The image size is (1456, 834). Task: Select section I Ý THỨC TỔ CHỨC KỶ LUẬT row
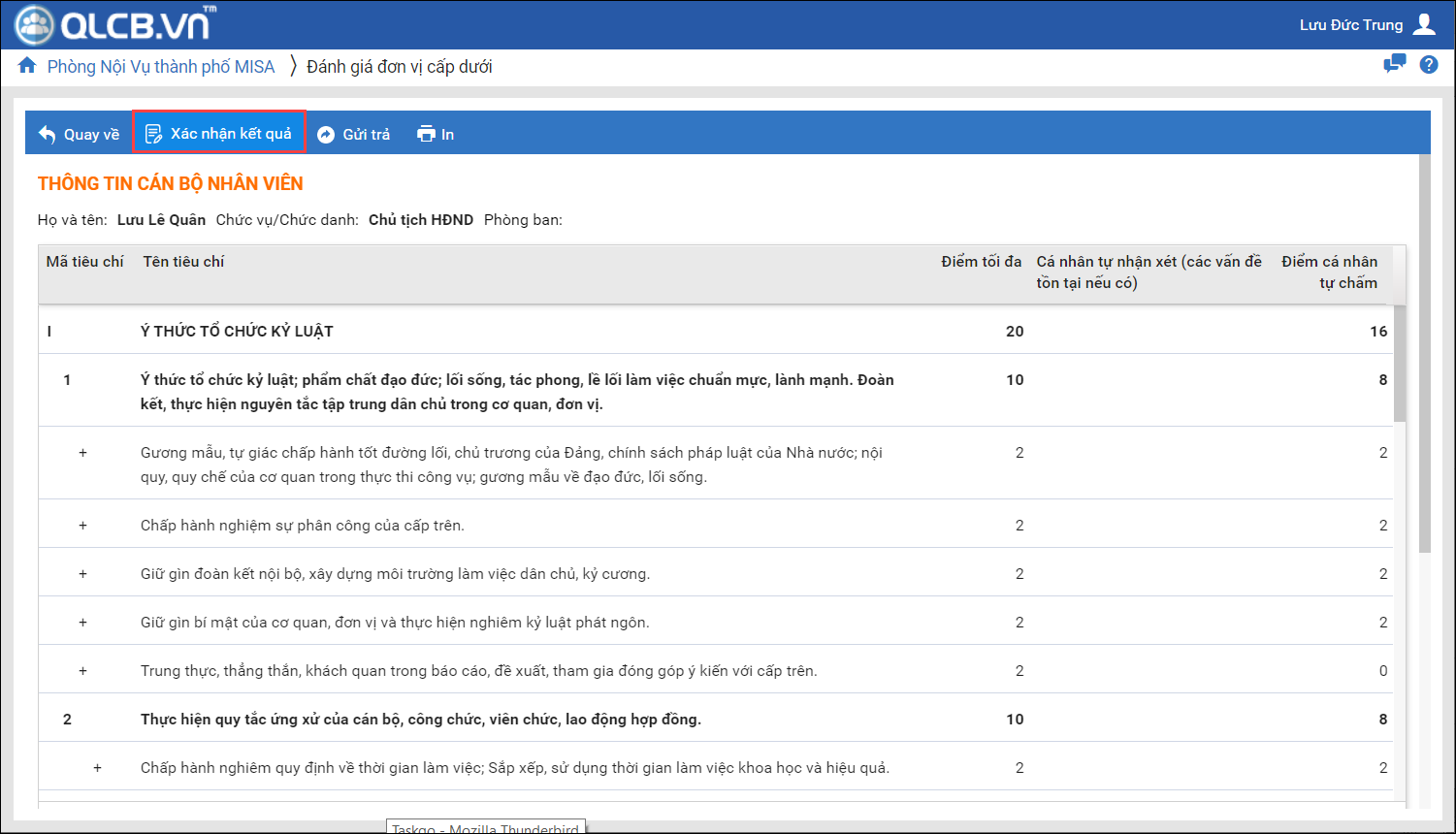tap(237, 332)
